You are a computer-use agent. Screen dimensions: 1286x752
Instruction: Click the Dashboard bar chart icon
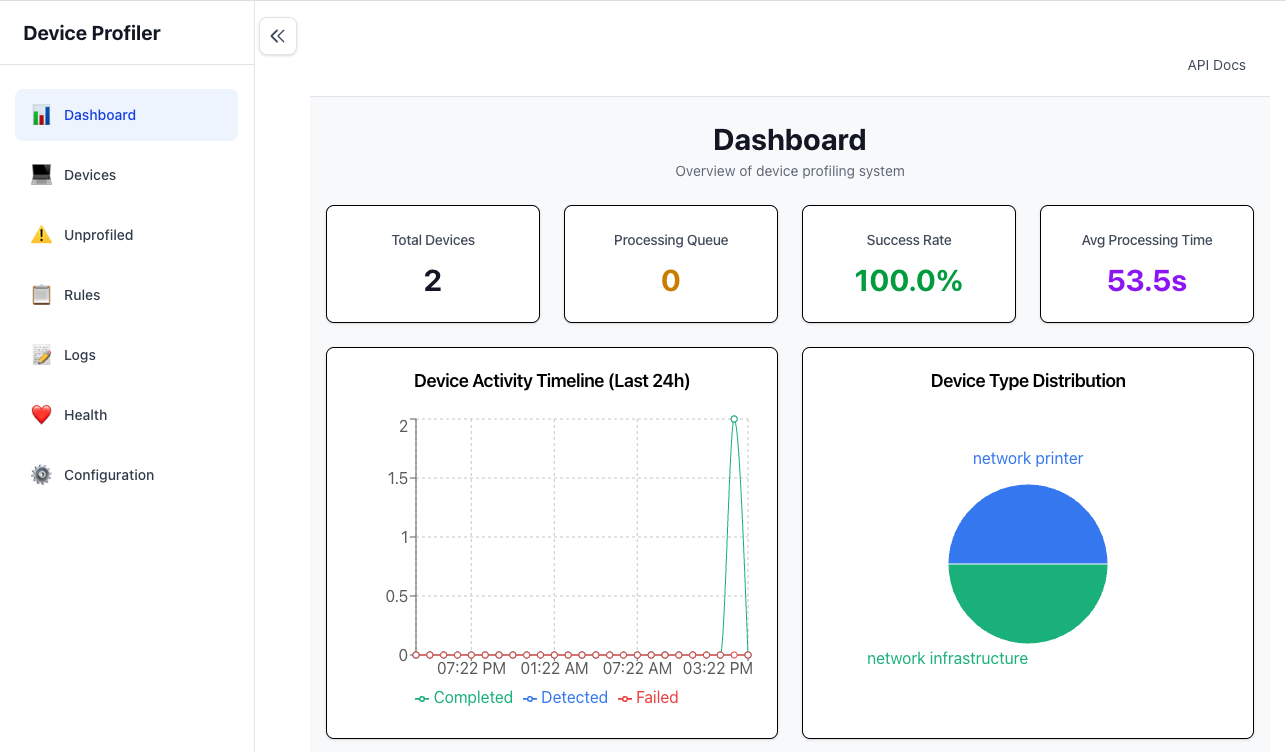tap(41, 114)
